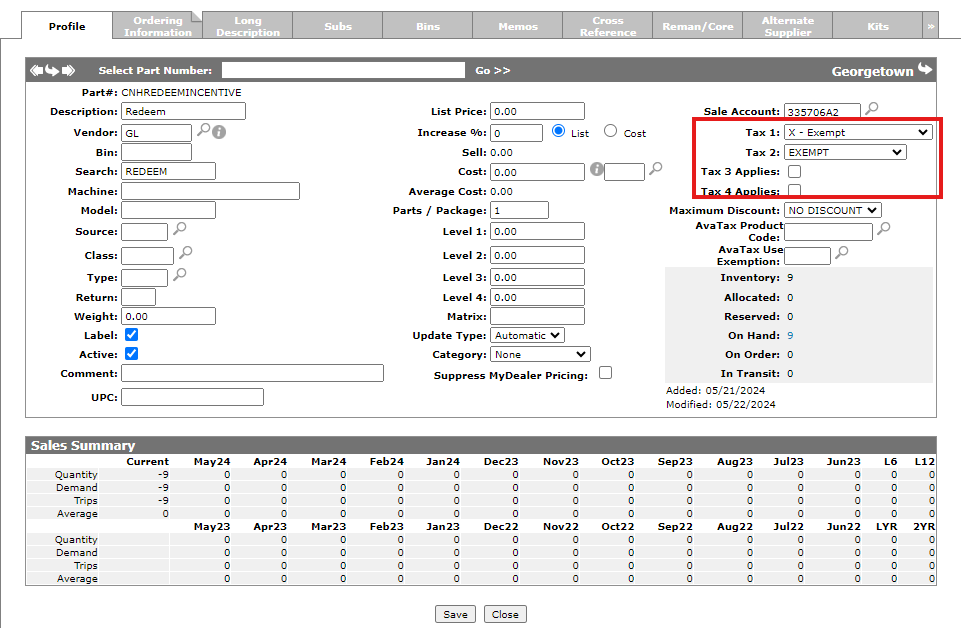Click the AvaTax Product Code lookup icon
The image size is (961, 628).
coord(884,230)
